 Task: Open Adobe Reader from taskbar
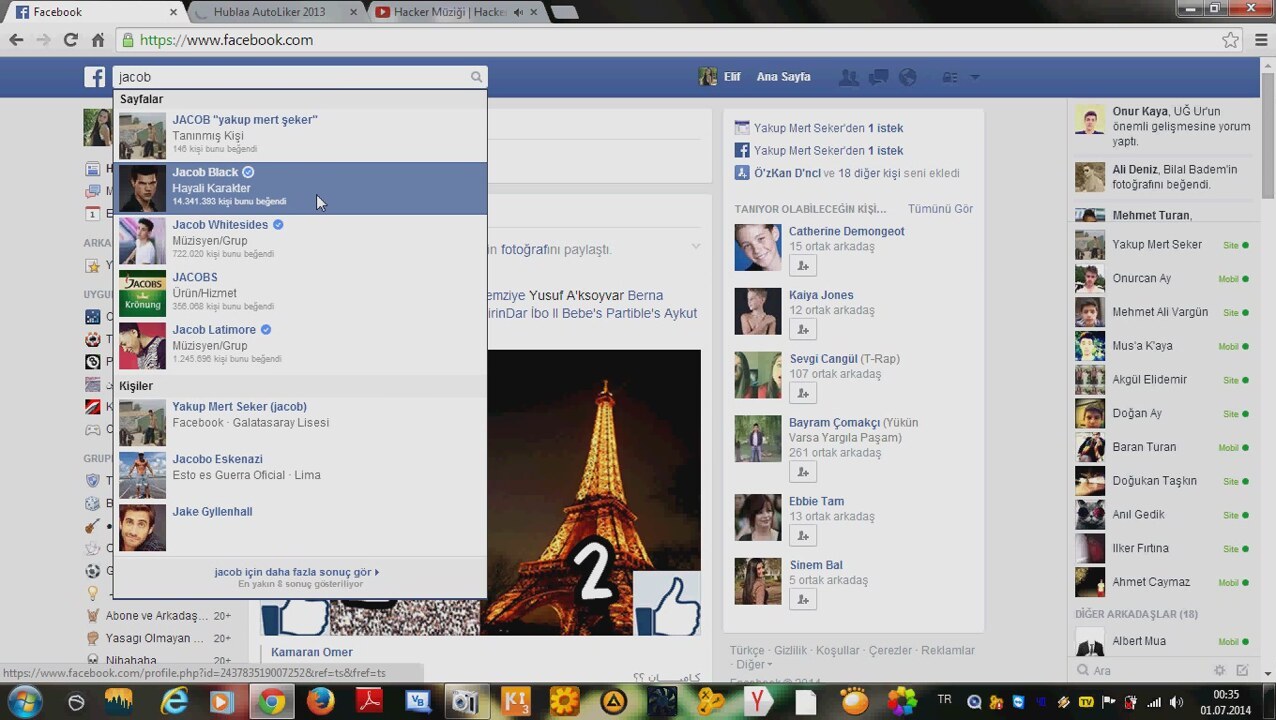point(369,702)
